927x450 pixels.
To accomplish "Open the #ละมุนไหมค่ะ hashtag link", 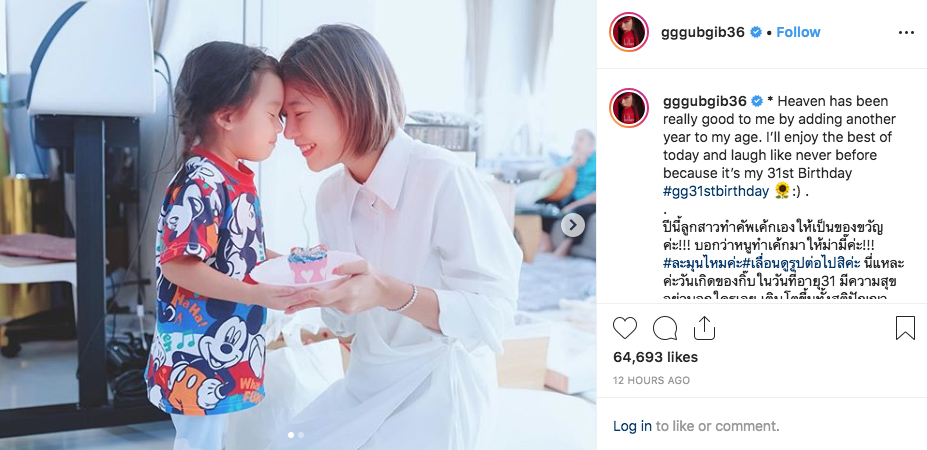I will pos(702,263).
